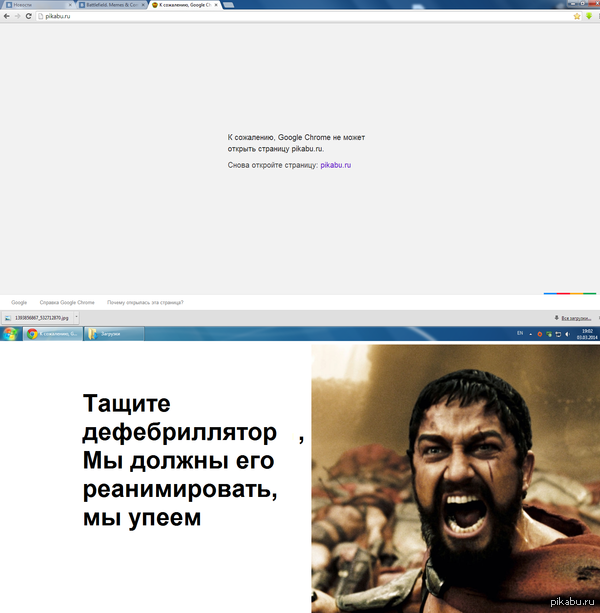Click error text "К сожалению, Google Chrome не может"
The height and width of the screenshot is (613, 600).
click(x=296, y=137)
